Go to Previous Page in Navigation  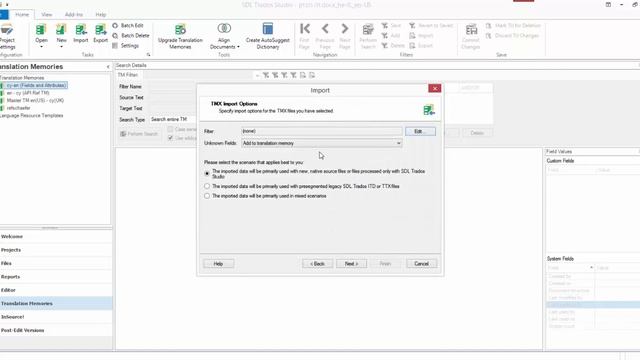point(325,36)
